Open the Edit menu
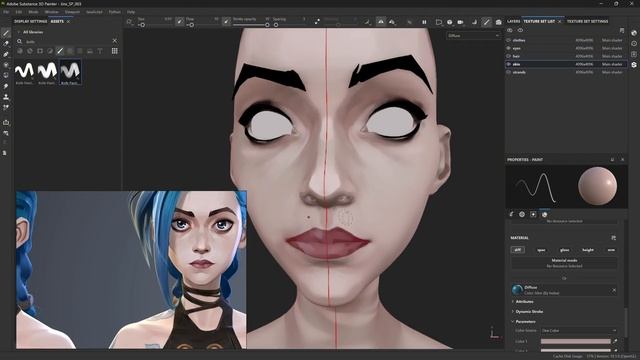640x360 pixels. (19, 12)
